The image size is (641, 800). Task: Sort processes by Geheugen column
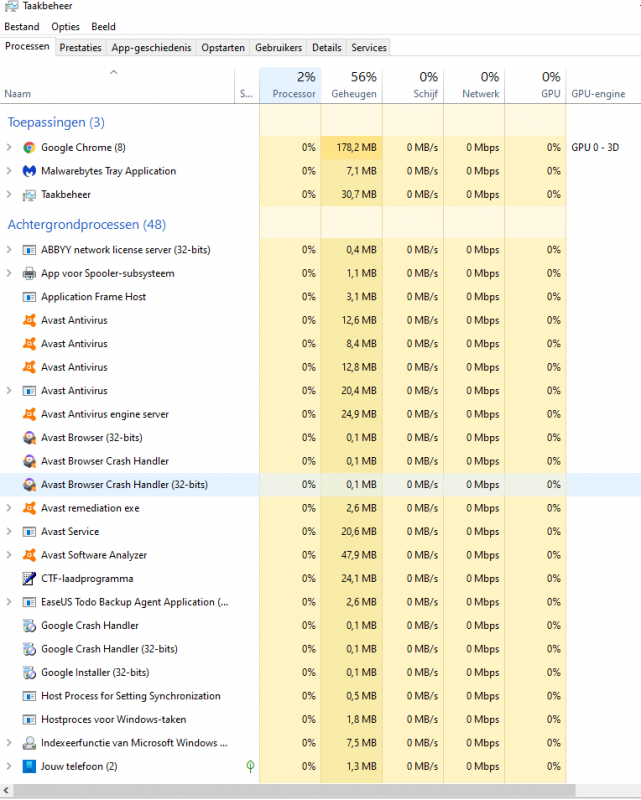(352, 85)
